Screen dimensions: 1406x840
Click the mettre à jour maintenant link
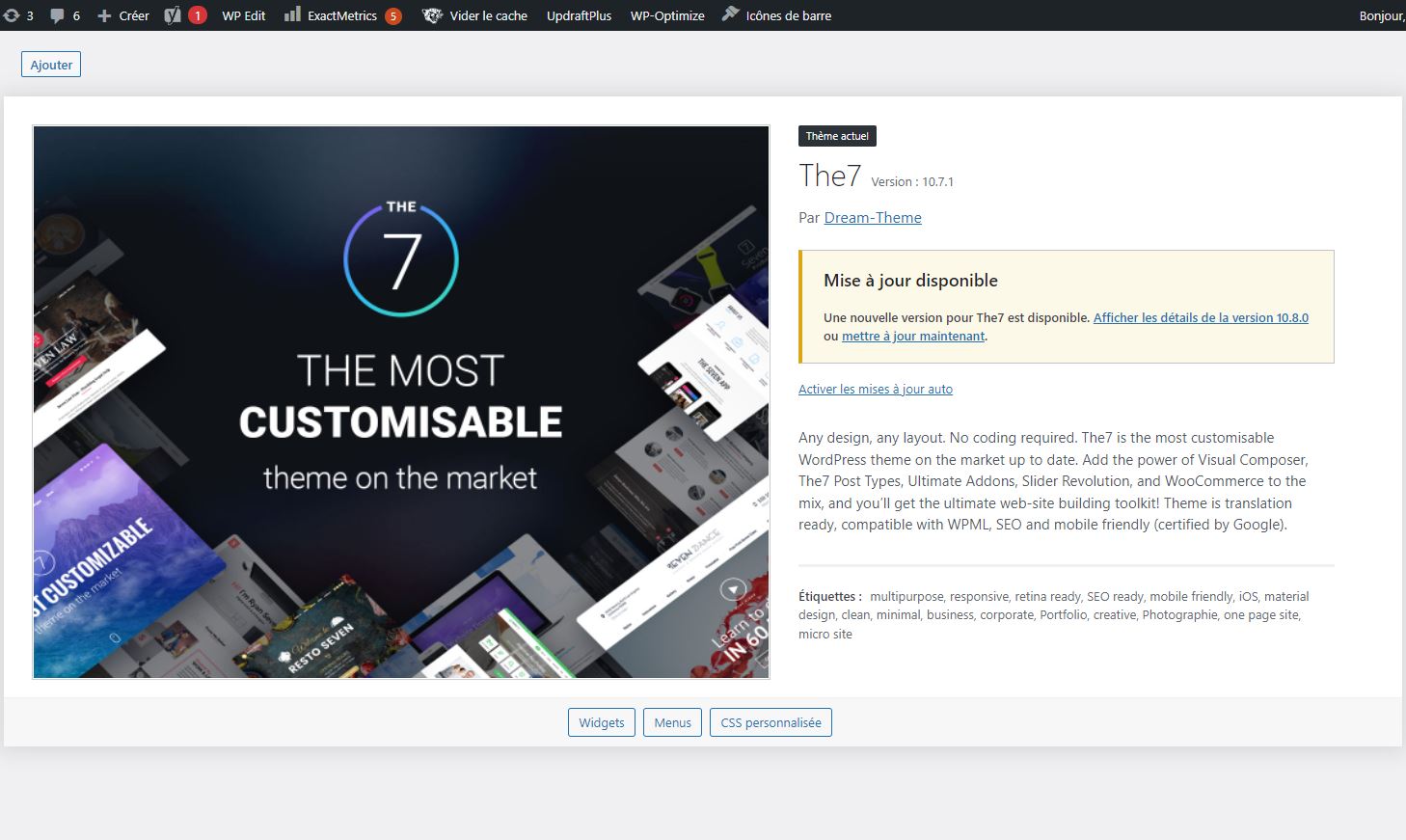[x=913, y=336]
